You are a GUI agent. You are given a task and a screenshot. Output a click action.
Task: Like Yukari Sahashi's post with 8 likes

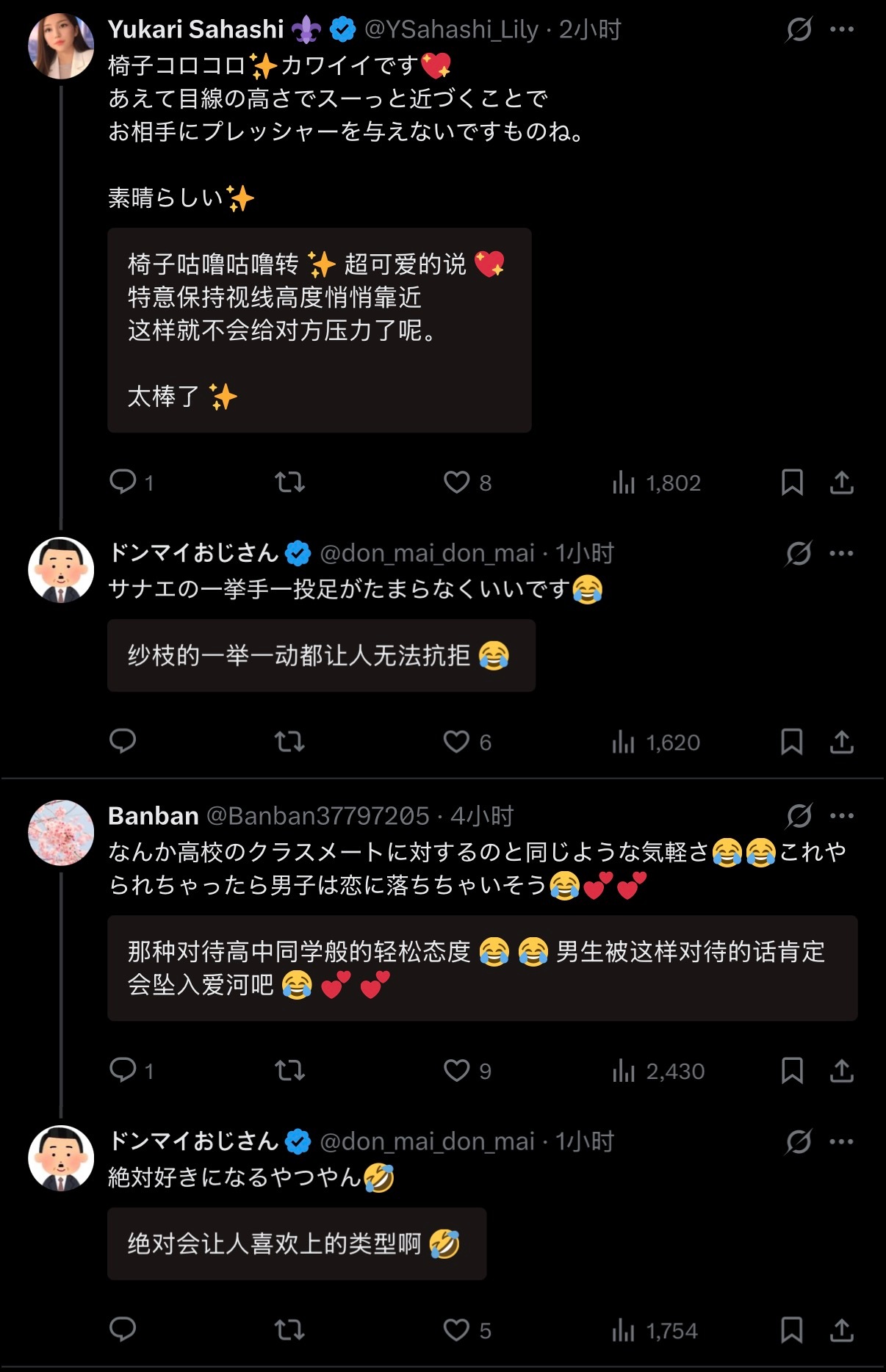tap(467, 483)
